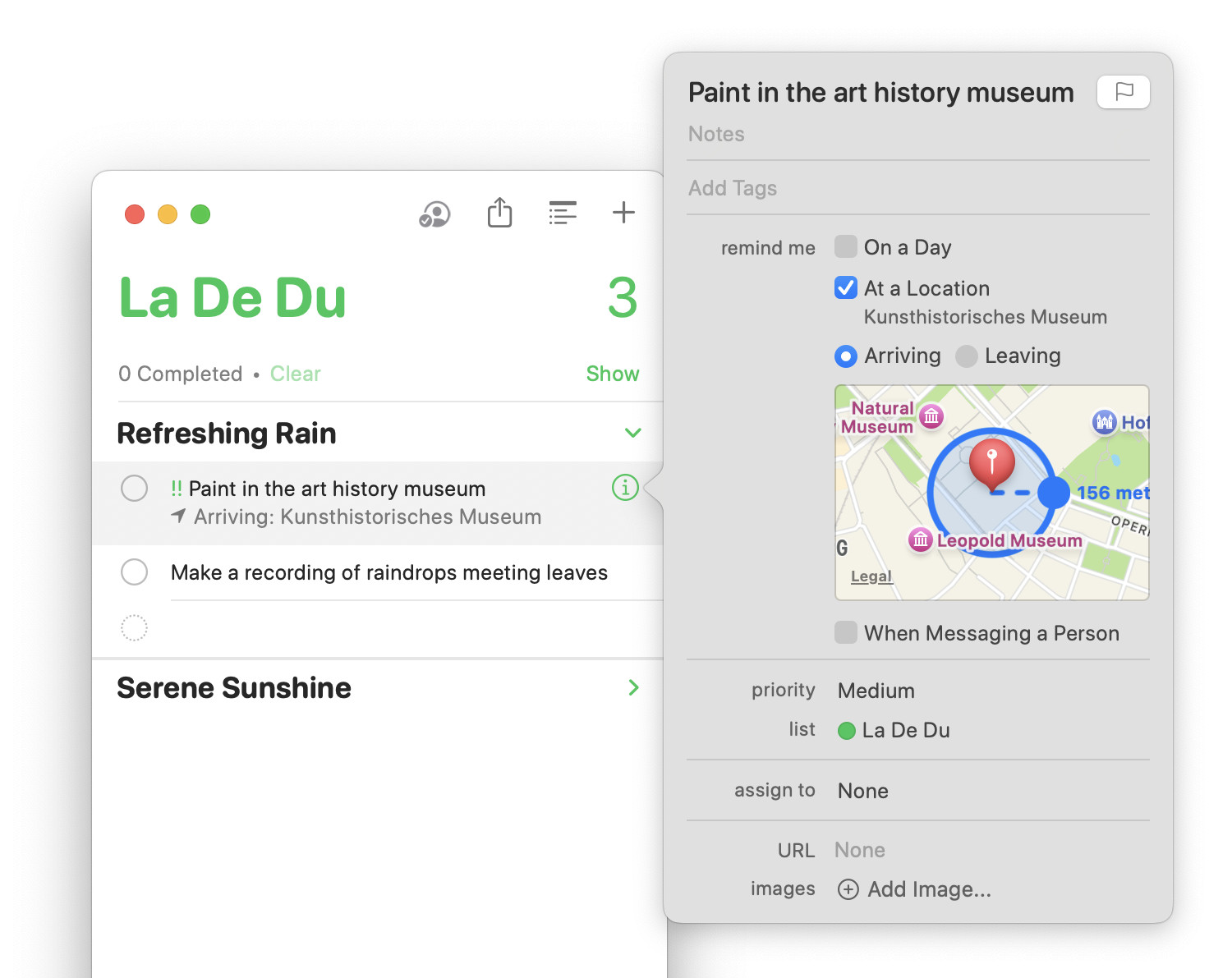
Task: Click the flag icon button
Action: tap(1123, 92)
